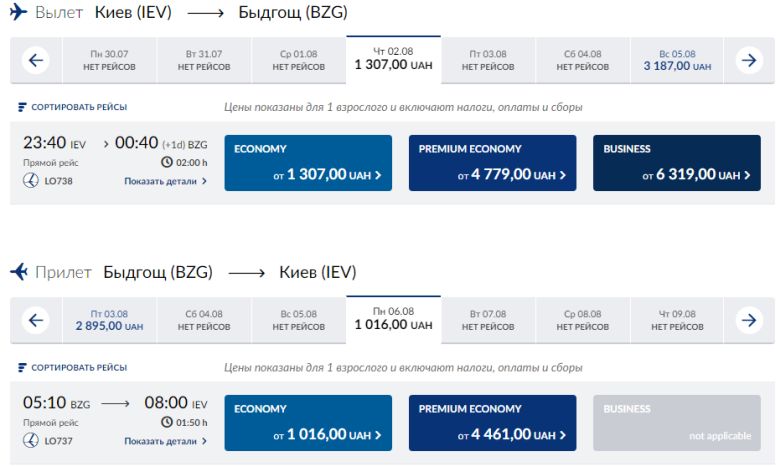The height and width of the screenshot is (467, 780).
Task: Click LOT airline logo next to LO738
Action: (30, 181)
